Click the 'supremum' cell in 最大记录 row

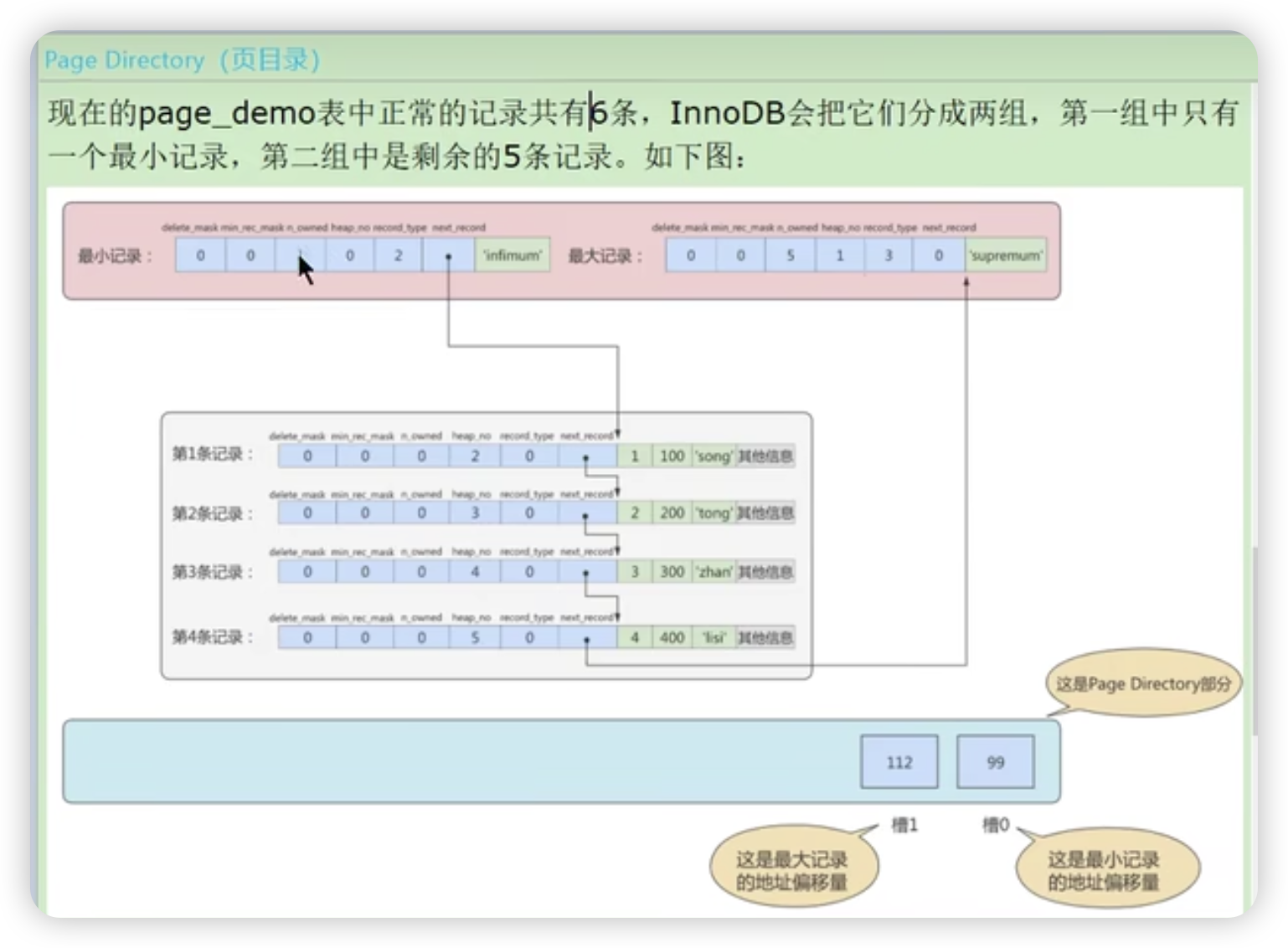[1006, 255]
